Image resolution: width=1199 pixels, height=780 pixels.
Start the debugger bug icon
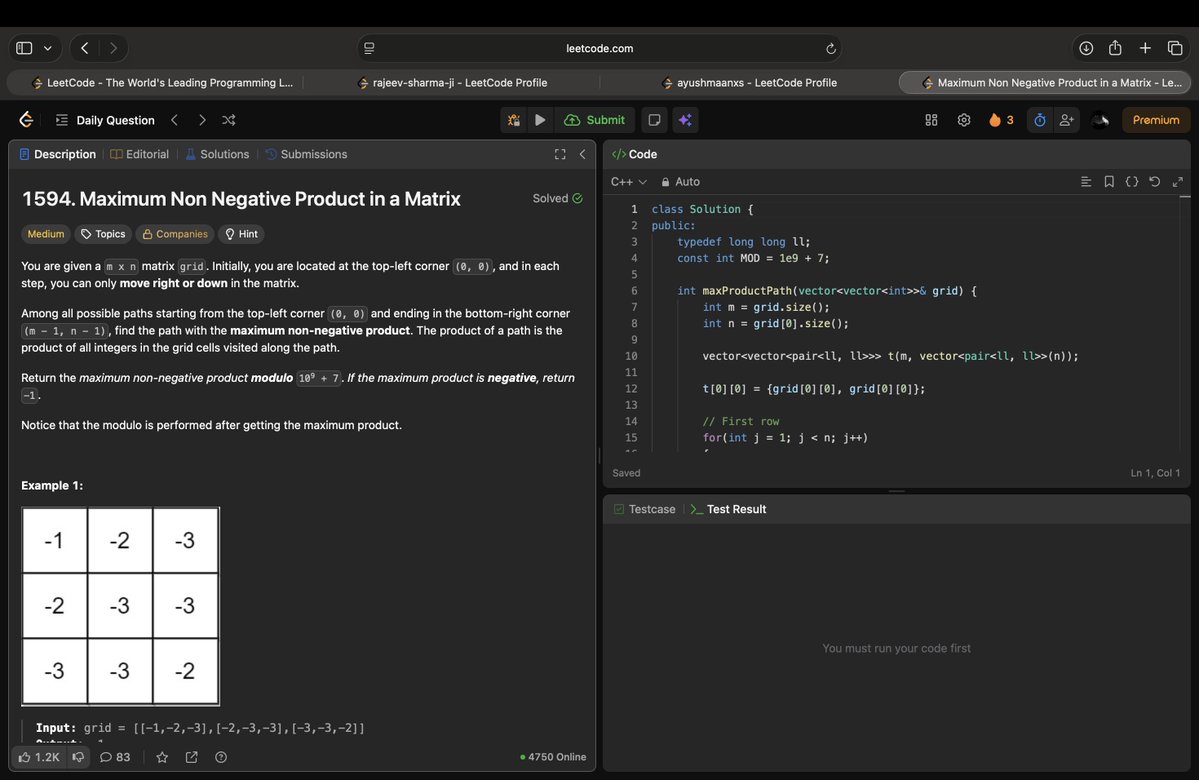(x=513, y=120)
